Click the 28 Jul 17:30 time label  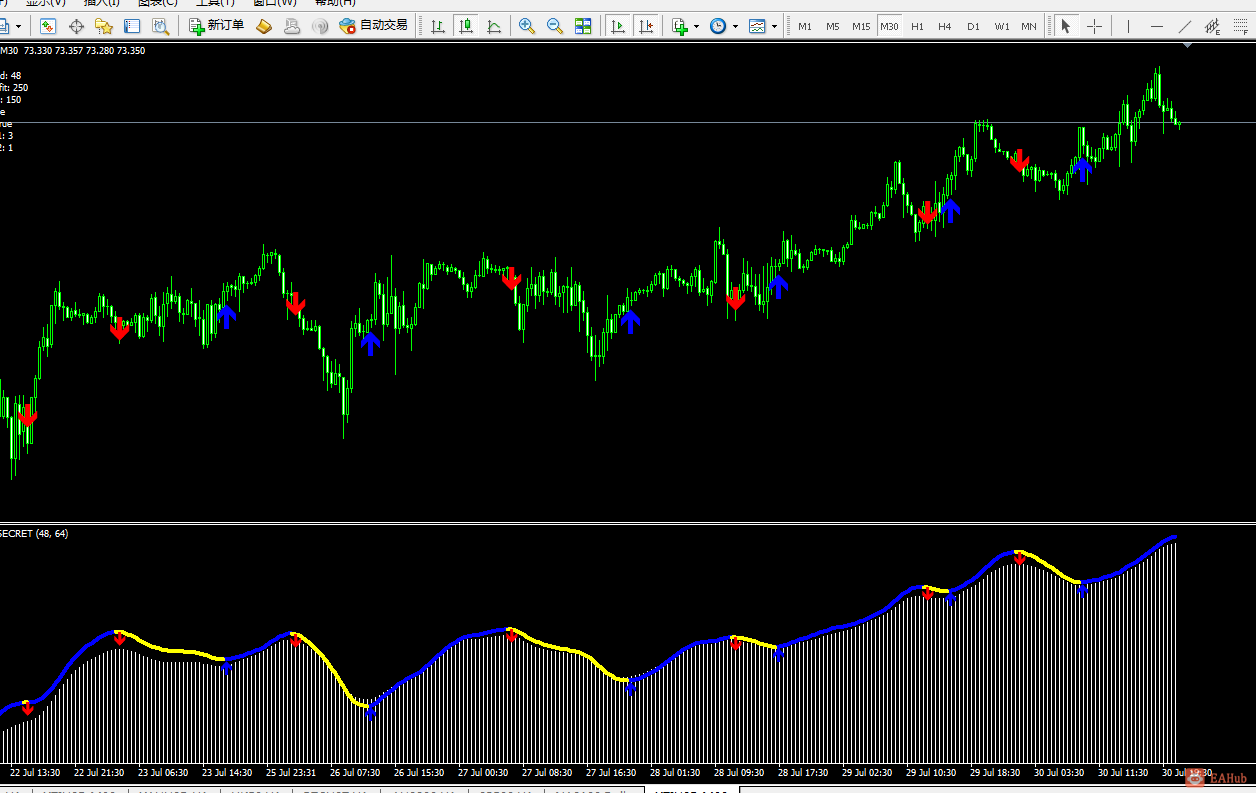click(803, 773)
